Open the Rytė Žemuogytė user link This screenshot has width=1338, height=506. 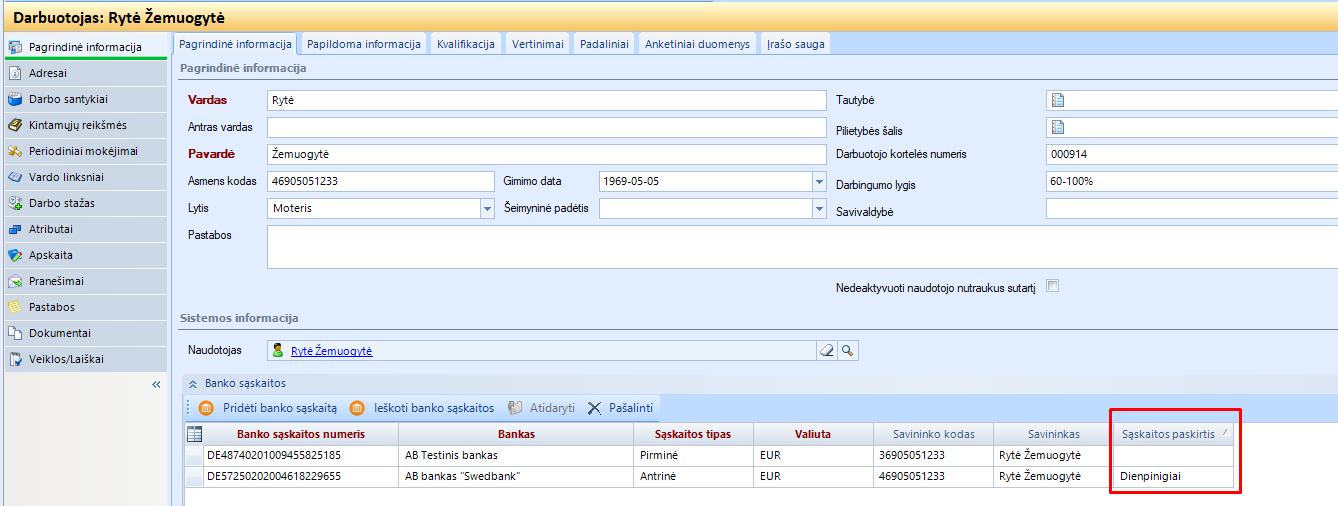[x=331, y=351]
